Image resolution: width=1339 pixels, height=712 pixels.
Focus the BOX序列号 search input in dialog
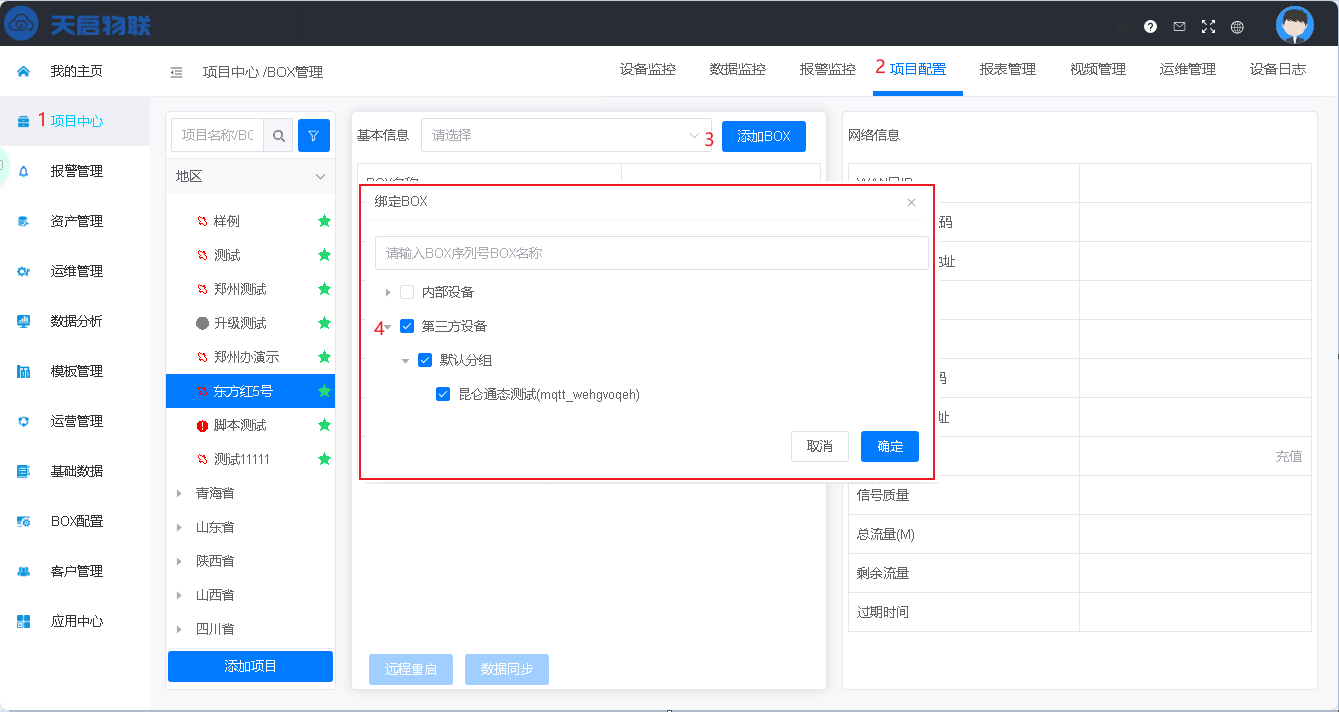[652, 253]
